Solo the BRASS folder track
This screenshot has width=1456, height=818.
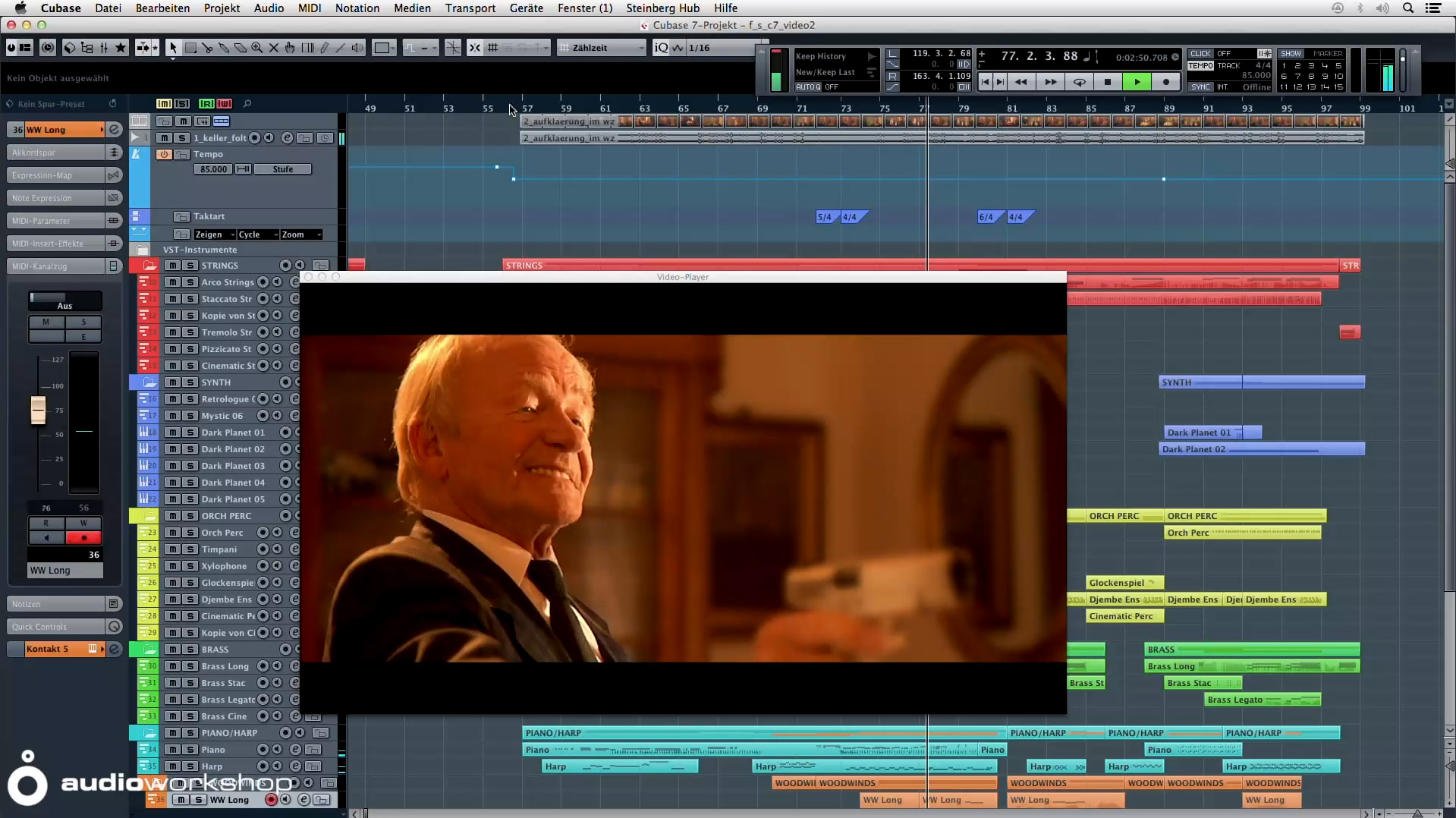pos(190,650)
